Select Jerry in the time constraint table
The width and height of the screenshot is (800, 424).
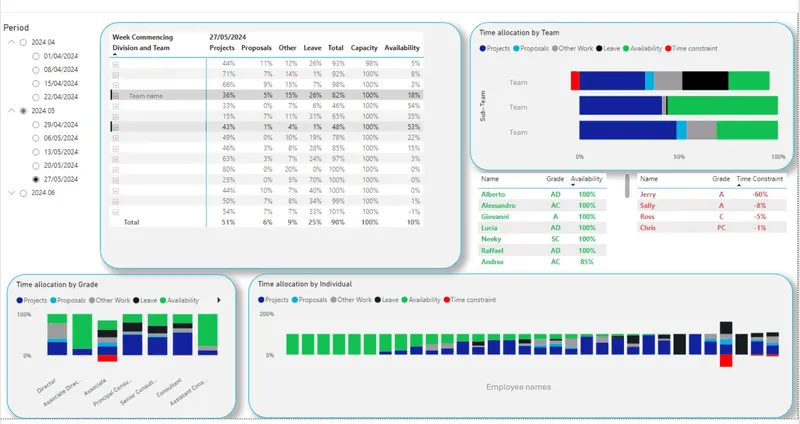click(x=648, y=194)
